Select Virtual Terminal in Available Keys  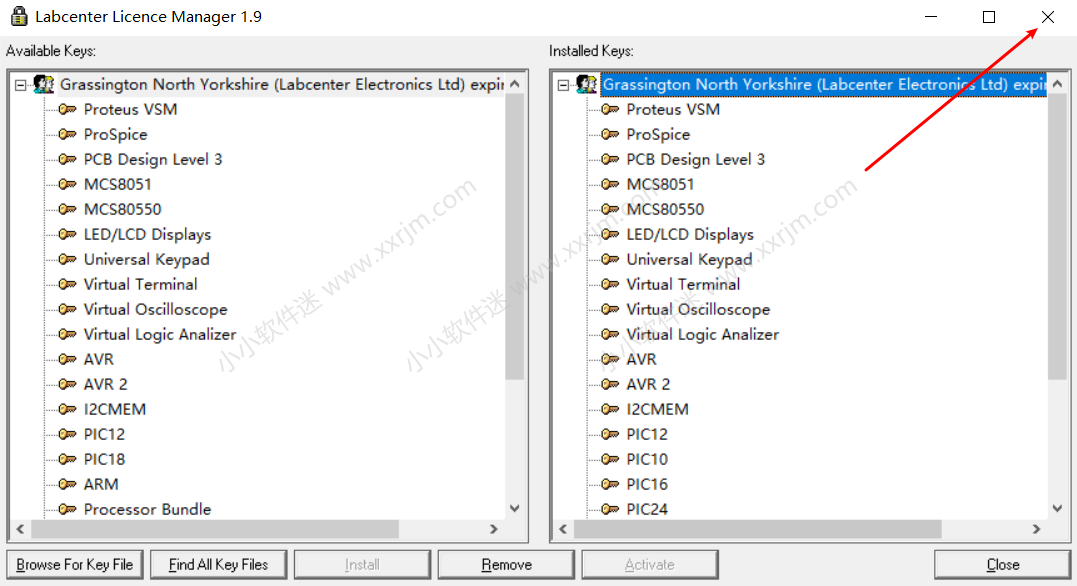[140, 284]
